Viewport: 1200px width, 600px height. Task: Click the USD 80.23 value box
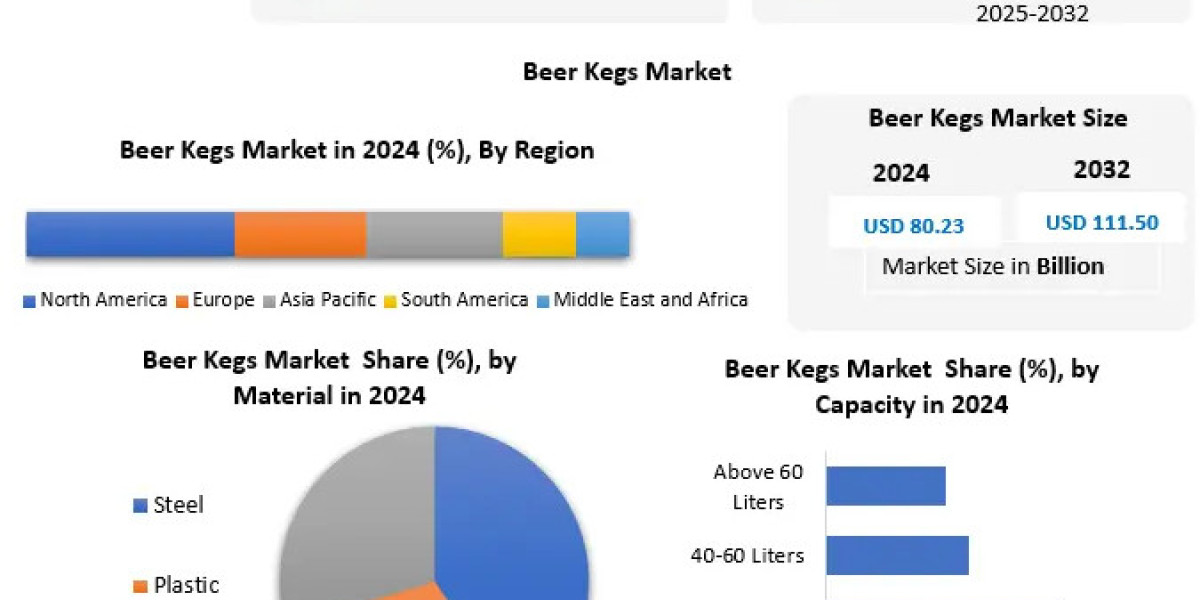[914, 222]
